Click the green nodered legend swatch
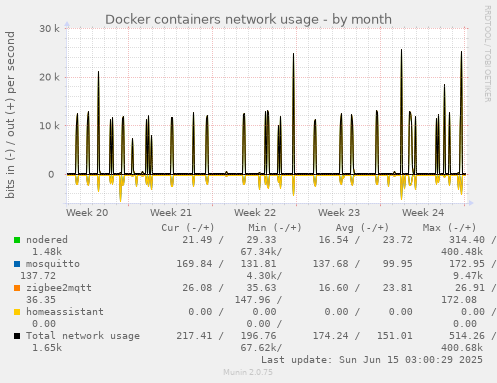497x383 pixels. tap(17, 240)
